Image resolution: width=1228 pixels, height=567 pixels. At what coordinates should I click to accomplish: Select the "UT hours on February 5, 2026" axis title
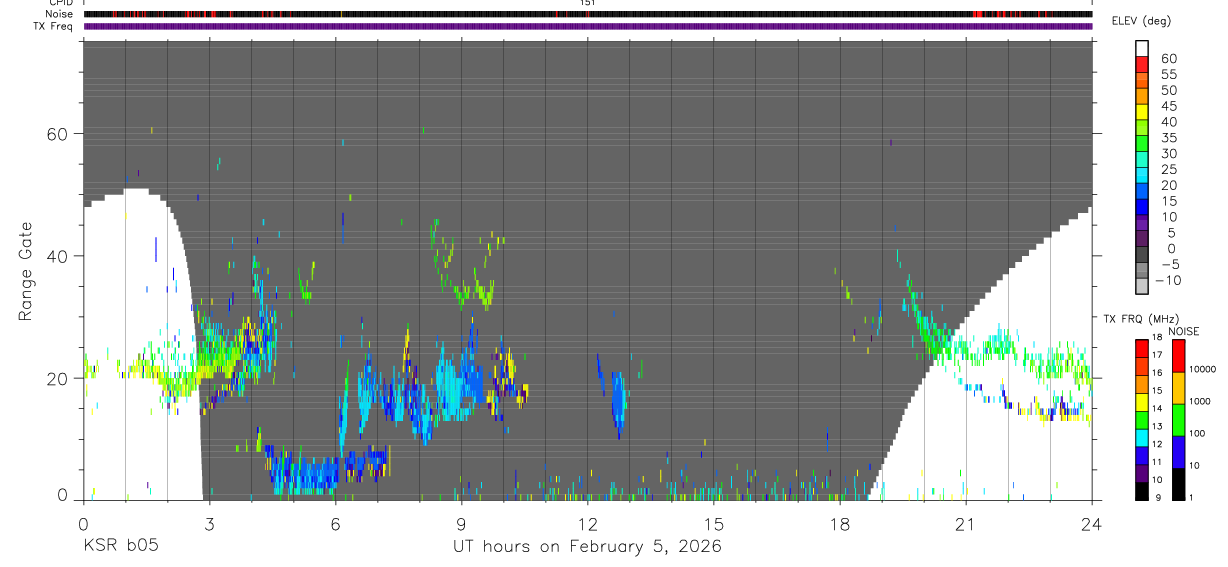(588, 547)
